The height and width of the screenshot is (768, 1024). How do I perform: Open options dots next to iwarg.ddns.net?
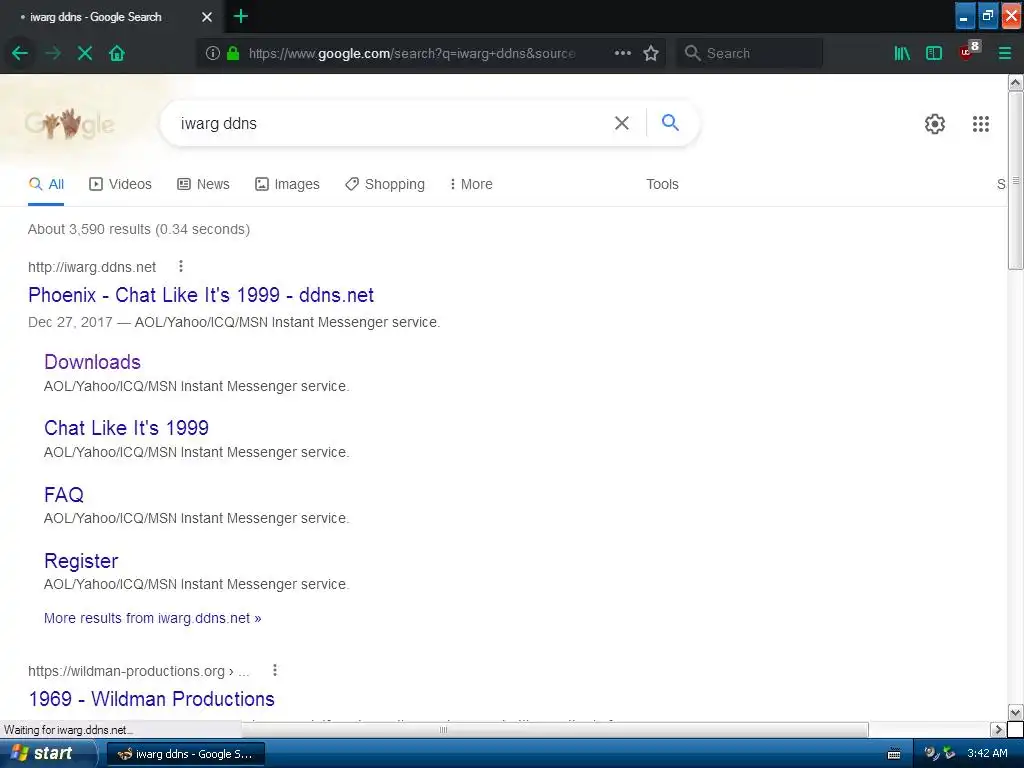point(181,266)
